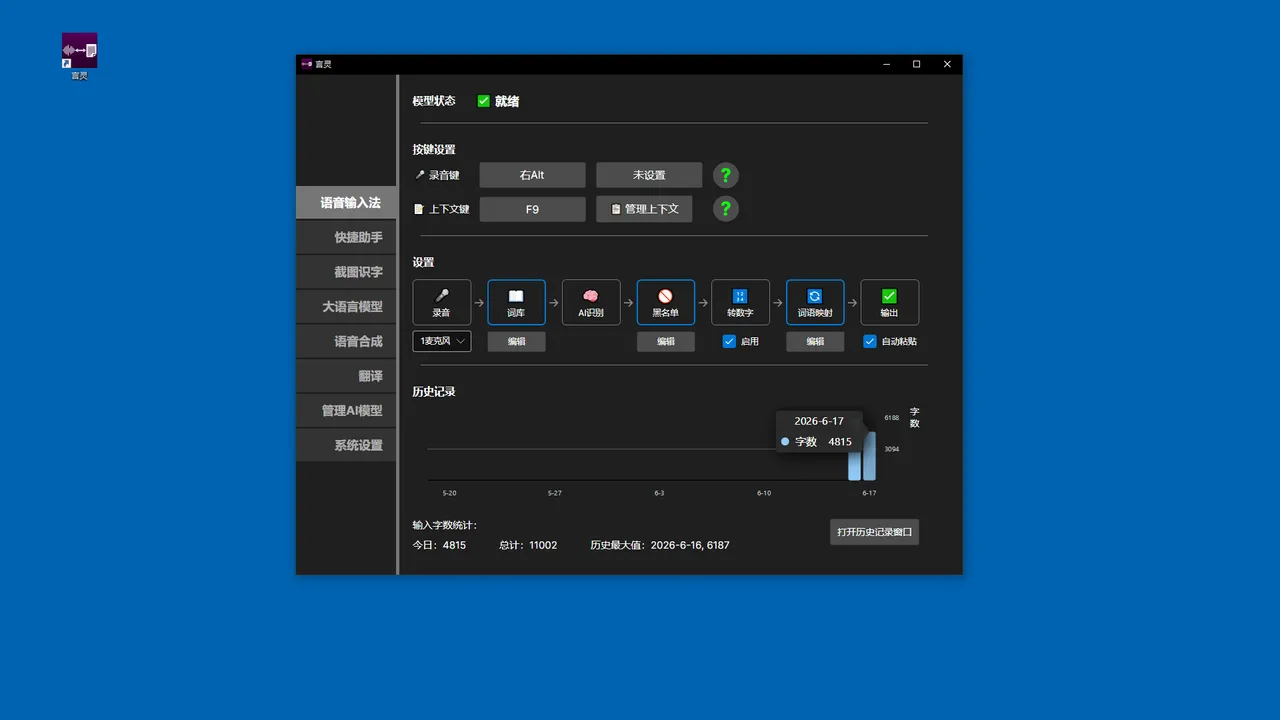Open the 大语言模型 tab
1280x720 pixels.
(346, 307)
